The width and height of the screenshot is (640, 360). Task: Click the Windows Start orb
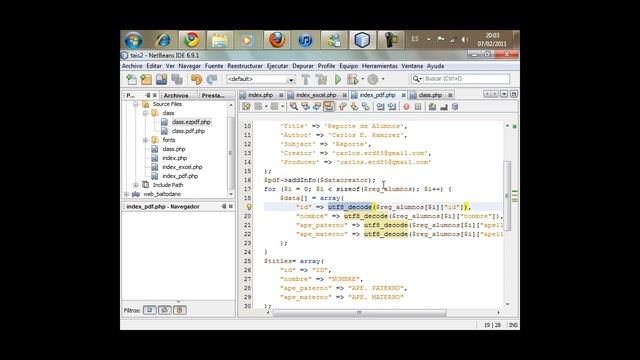tap(133, 40)
